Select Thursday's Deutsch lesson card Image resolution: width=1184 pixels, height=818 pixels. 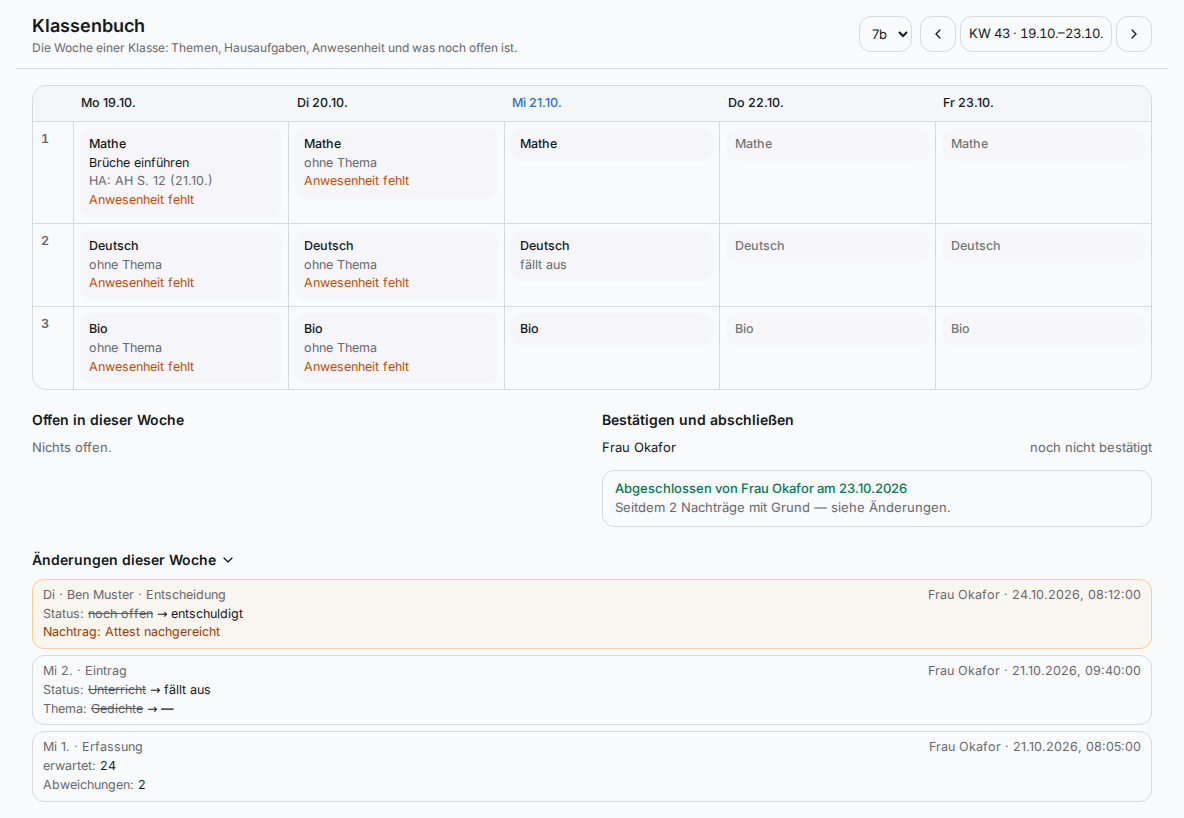(828, 246)
